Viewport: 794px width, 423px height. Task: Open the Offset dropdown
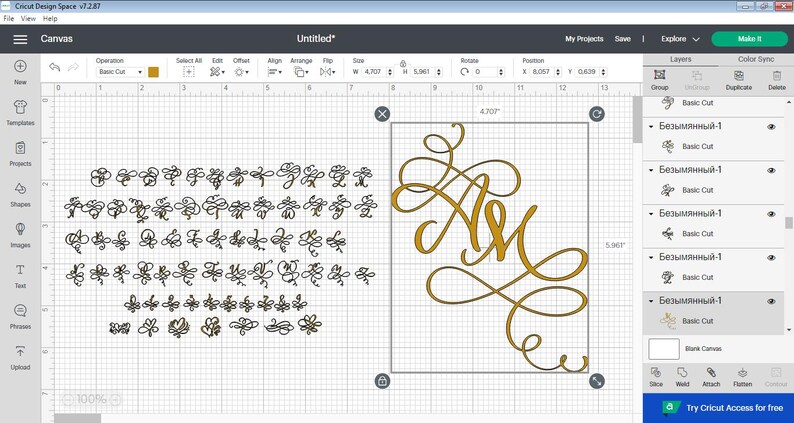click(x=241, y=72)
